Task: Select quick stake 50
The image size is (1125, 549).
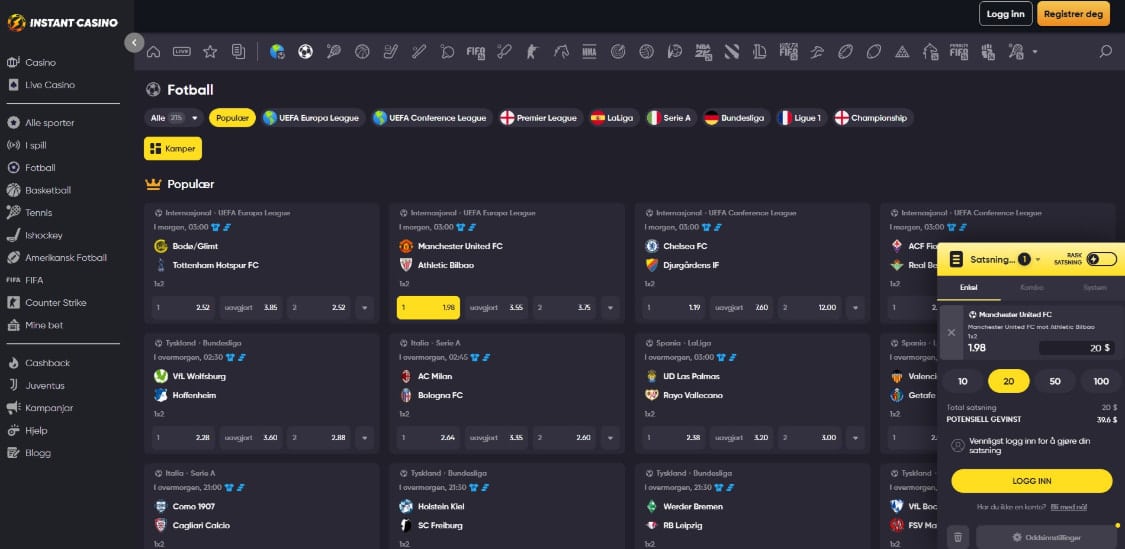Action: tap(1055, 381)
